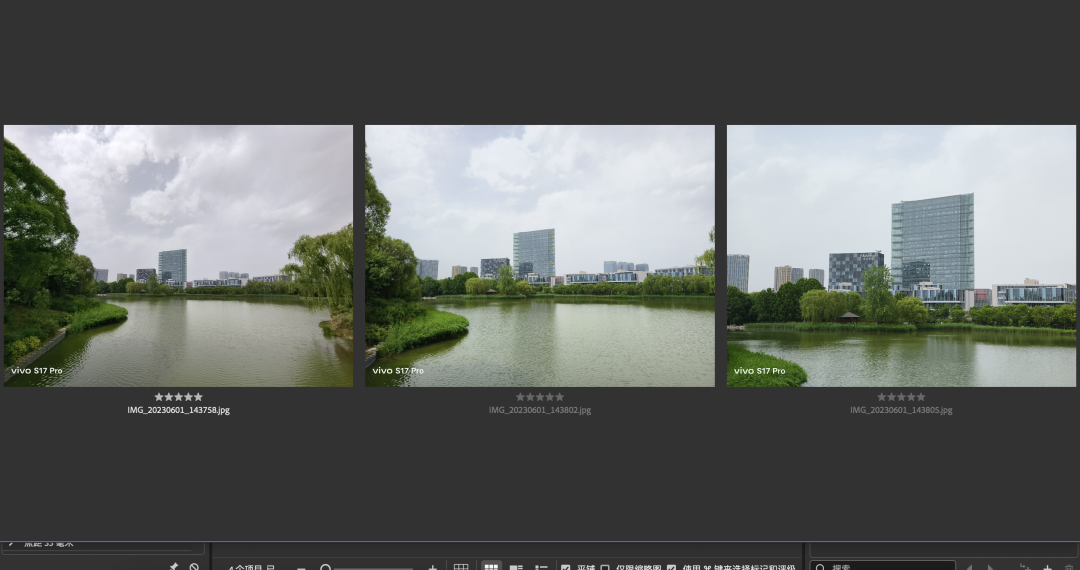Toggle the 平铺 checkbox
1080x570 pixels.
[x=565, y=567]
